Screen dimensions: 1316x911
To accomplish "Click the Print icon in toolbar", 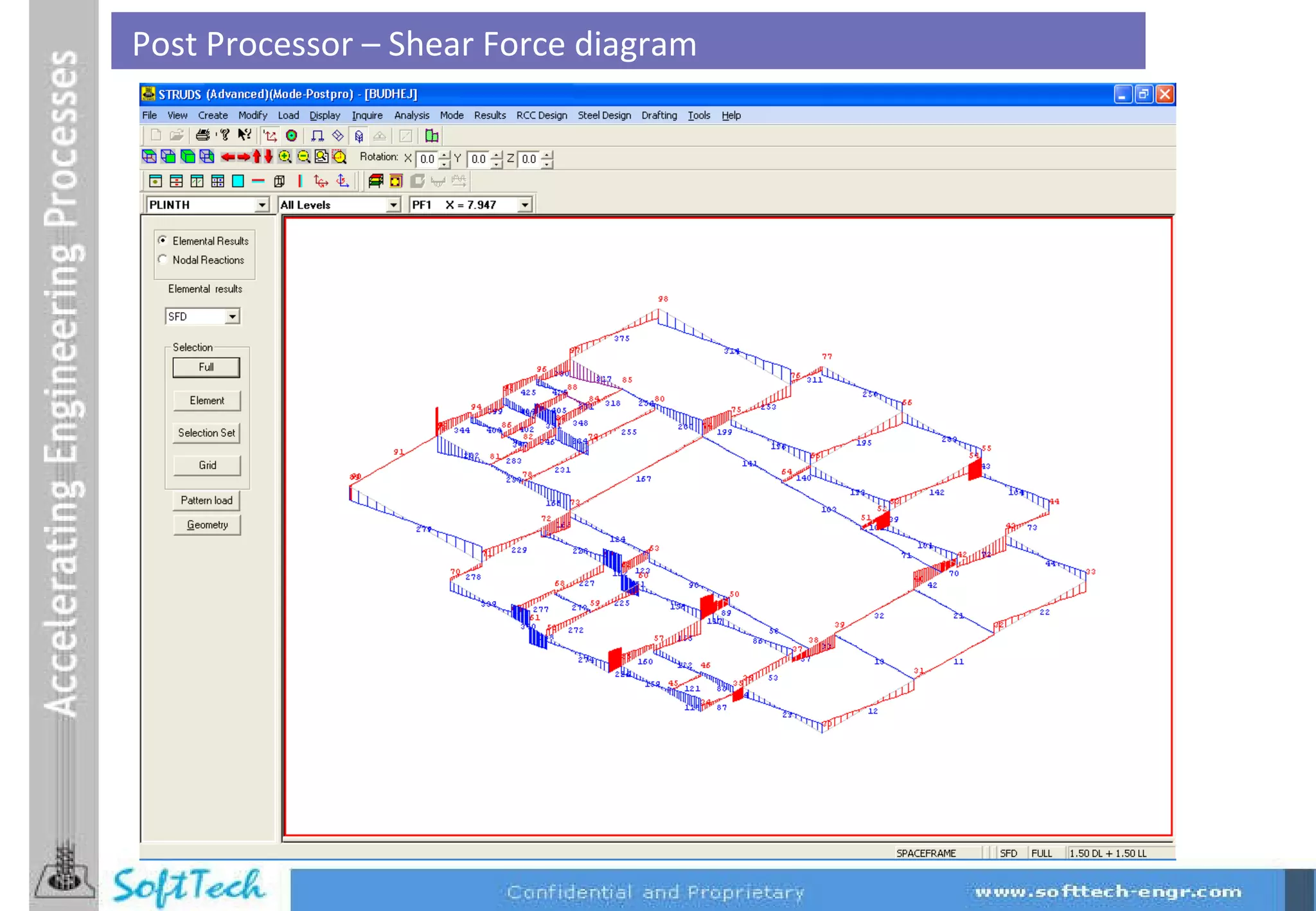I will coord(202,136).
